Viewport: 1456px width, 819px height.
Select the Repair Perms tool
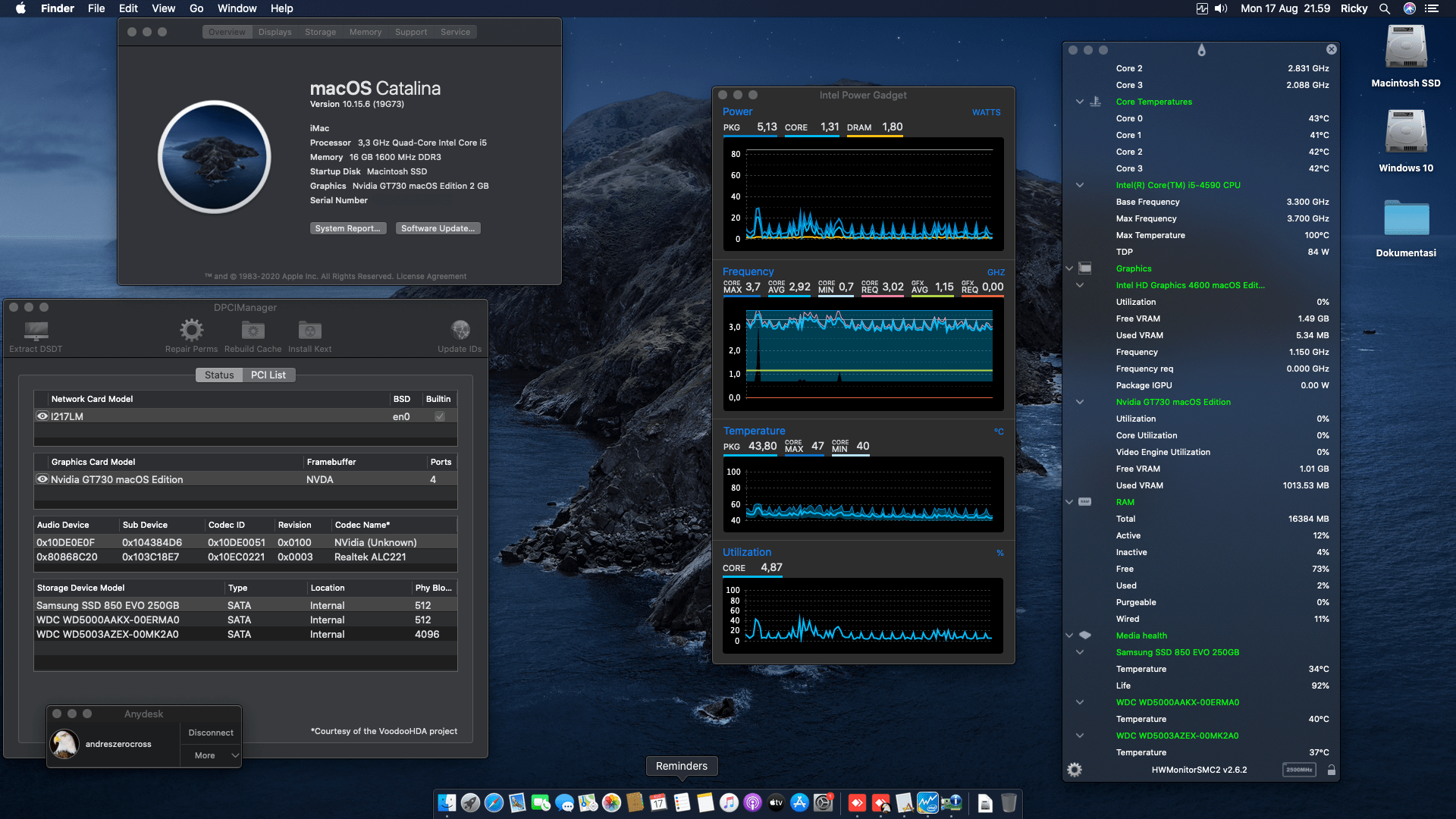click(x=191, y=331)
